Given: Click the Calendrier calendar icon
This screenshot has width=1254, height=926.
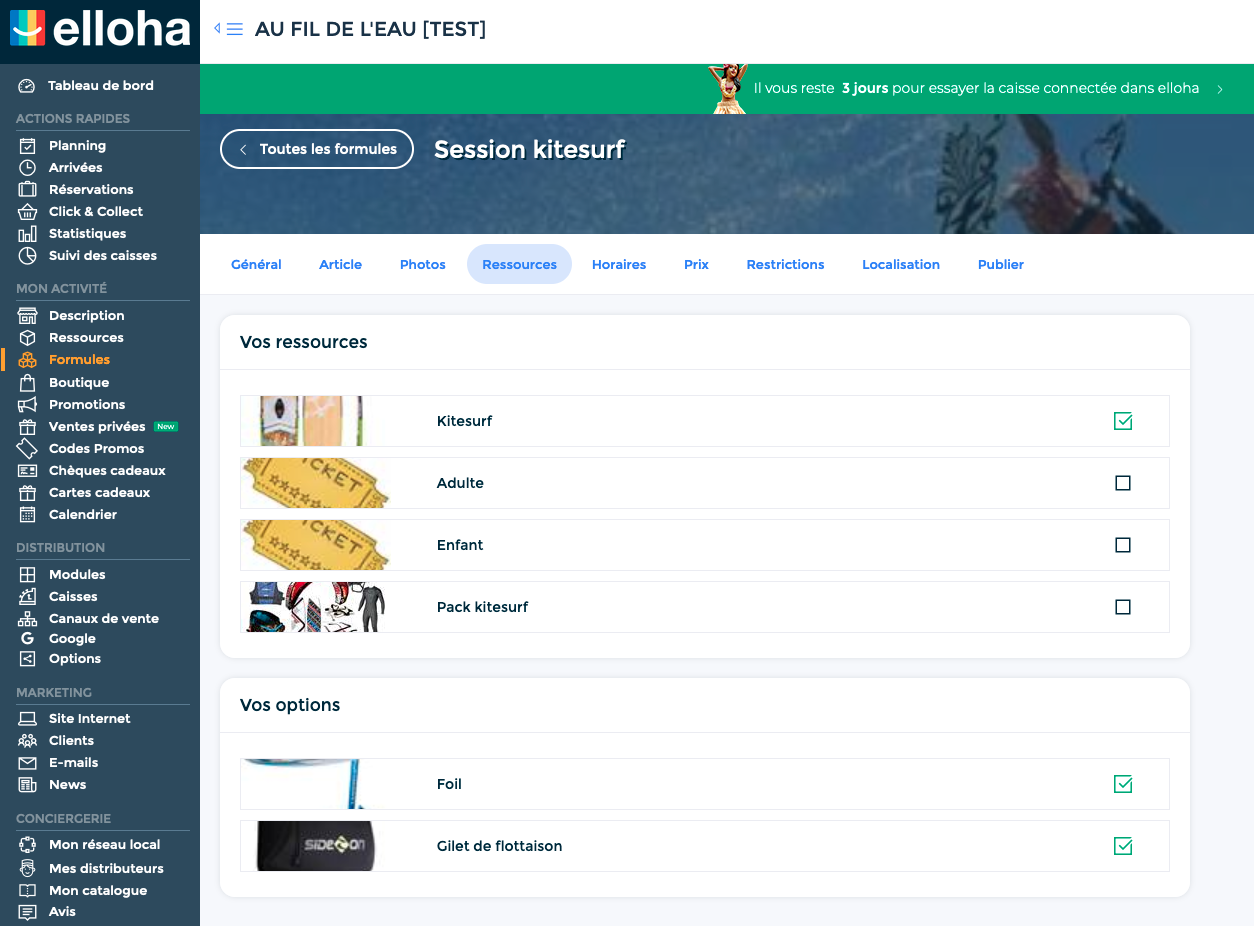Looking at the screenshot, I should coord(28,515).
